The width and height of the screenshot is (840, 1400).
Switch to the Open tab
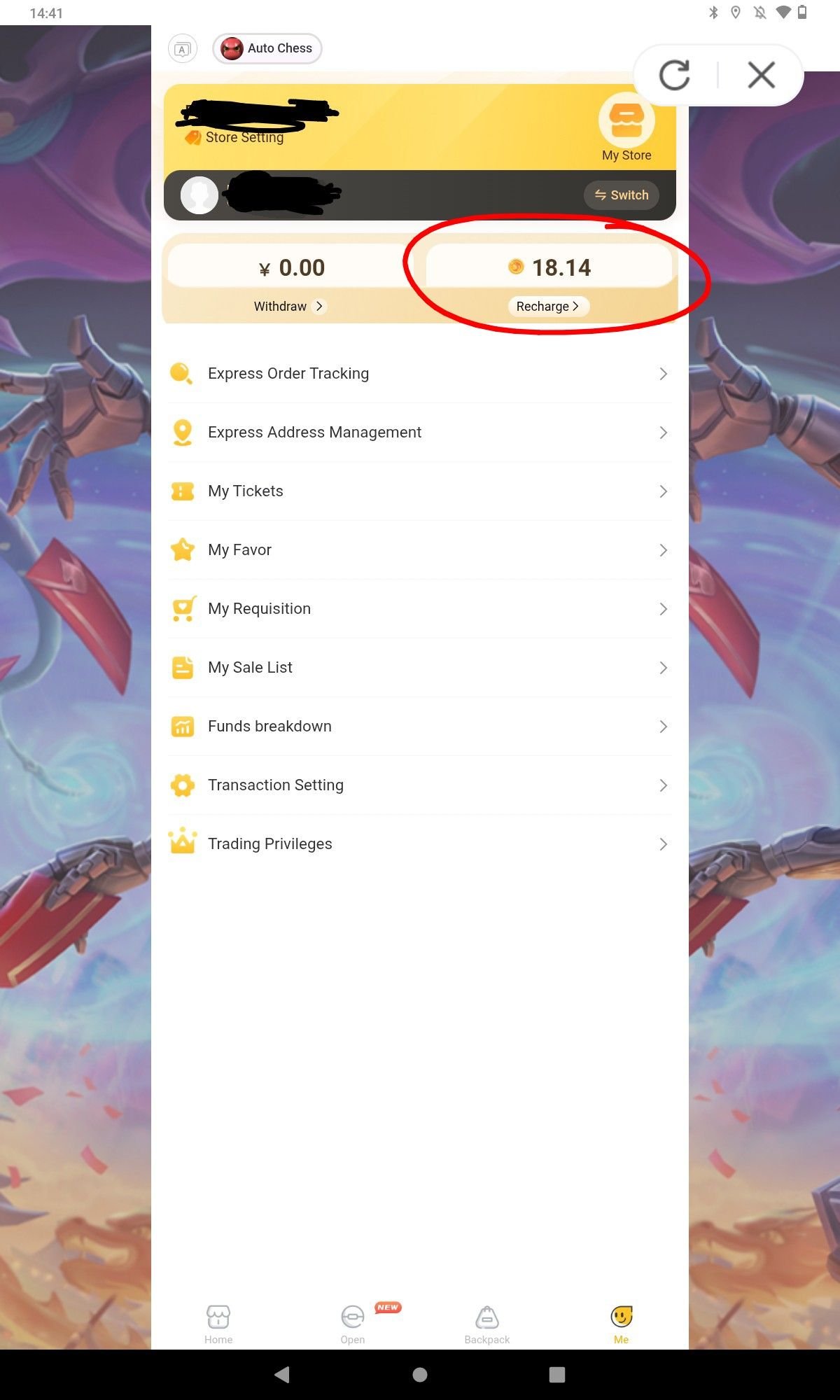353,1324
